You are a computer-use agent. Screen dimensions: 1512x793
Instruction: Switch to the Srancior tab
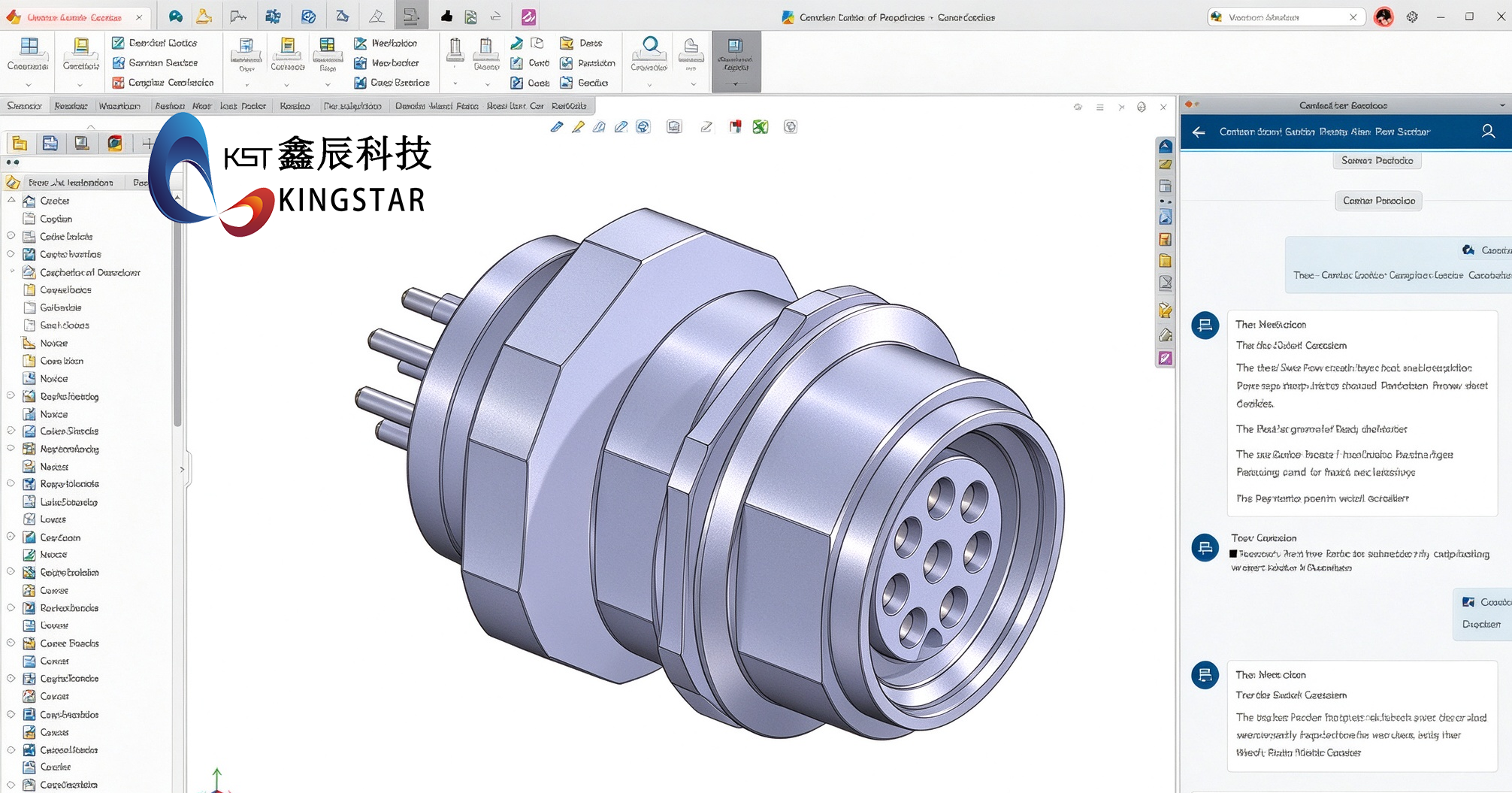[x=24, y=106]
